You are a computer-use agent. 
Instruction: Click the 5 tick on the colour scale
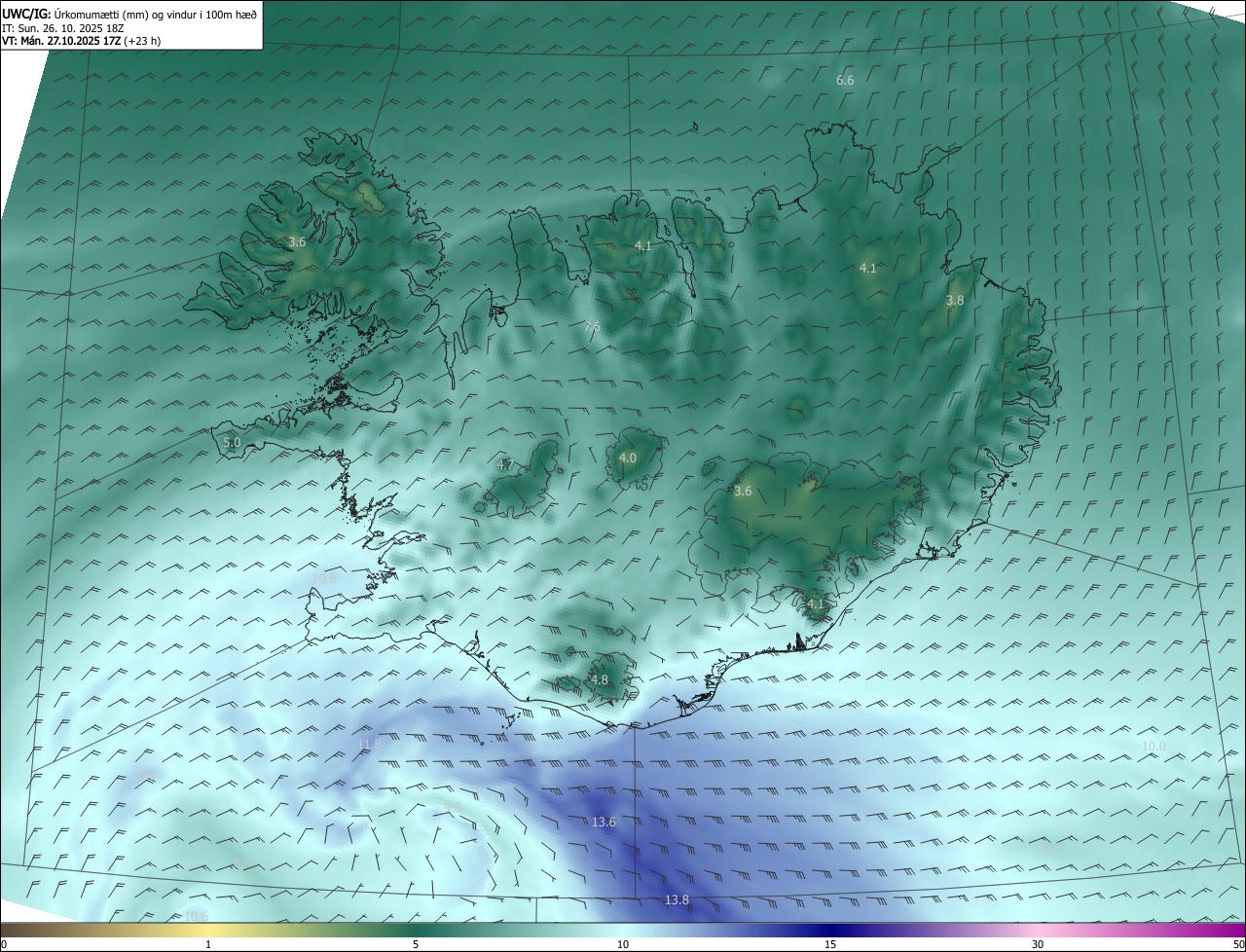point(416,944)
